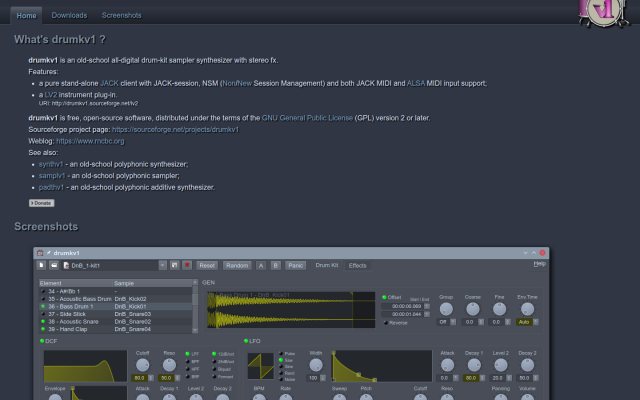Select the 12dB/oct slope radio
The image size is (640, 400).
coord(223,354)
